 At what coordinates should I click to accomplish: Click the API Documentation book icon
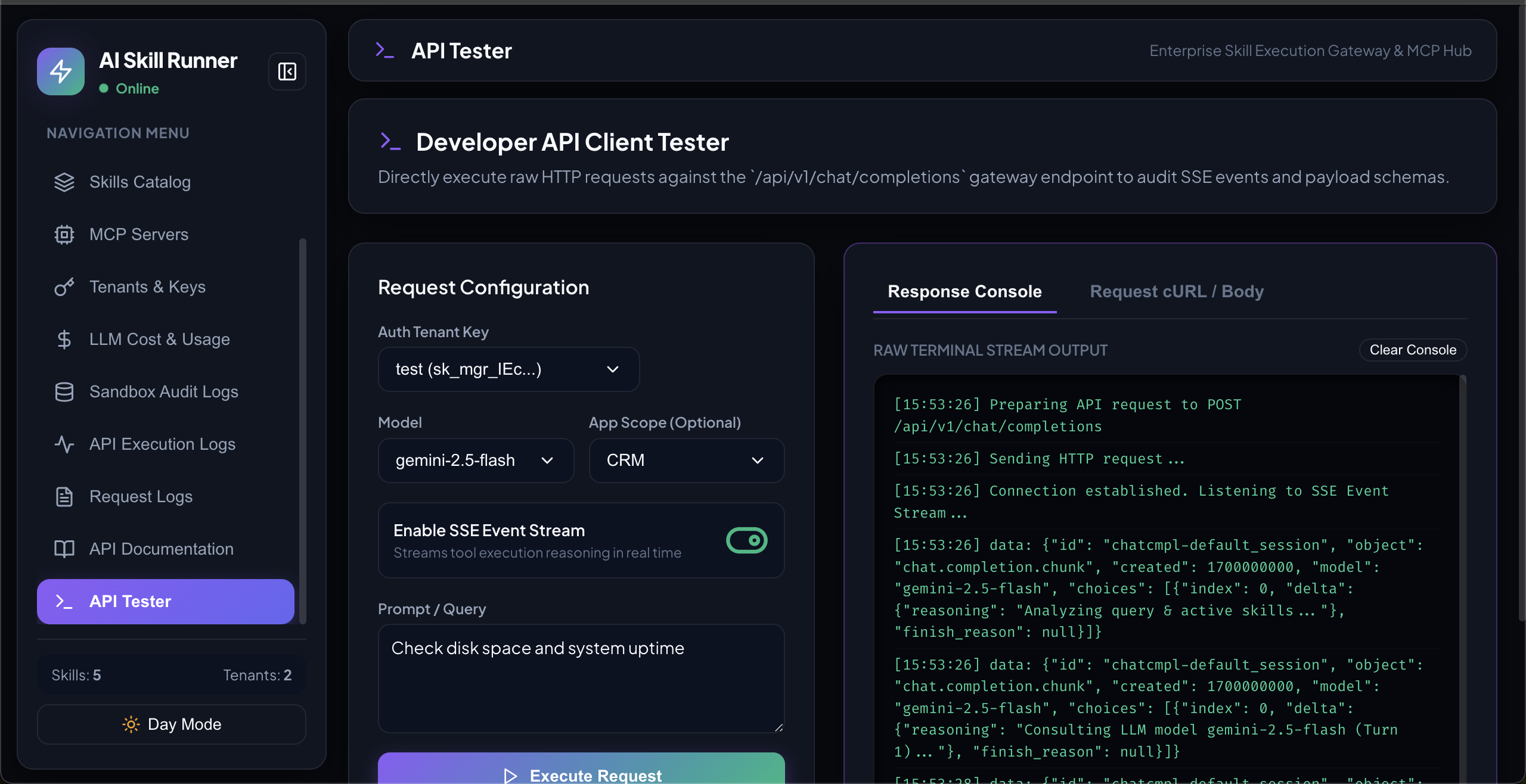tap(64, 549)
